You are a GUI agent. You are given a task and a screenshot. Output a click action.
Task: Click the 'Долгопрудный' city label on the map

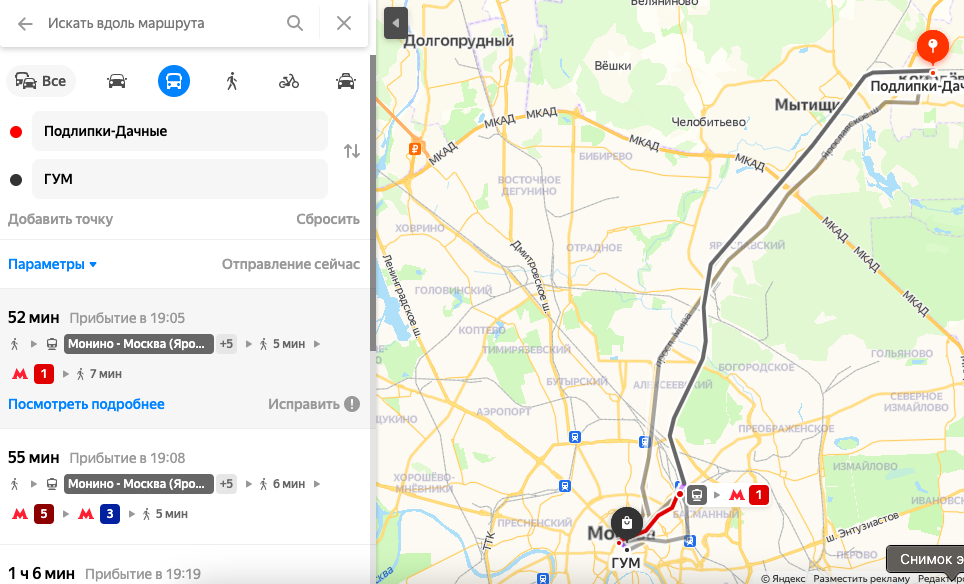459,41
